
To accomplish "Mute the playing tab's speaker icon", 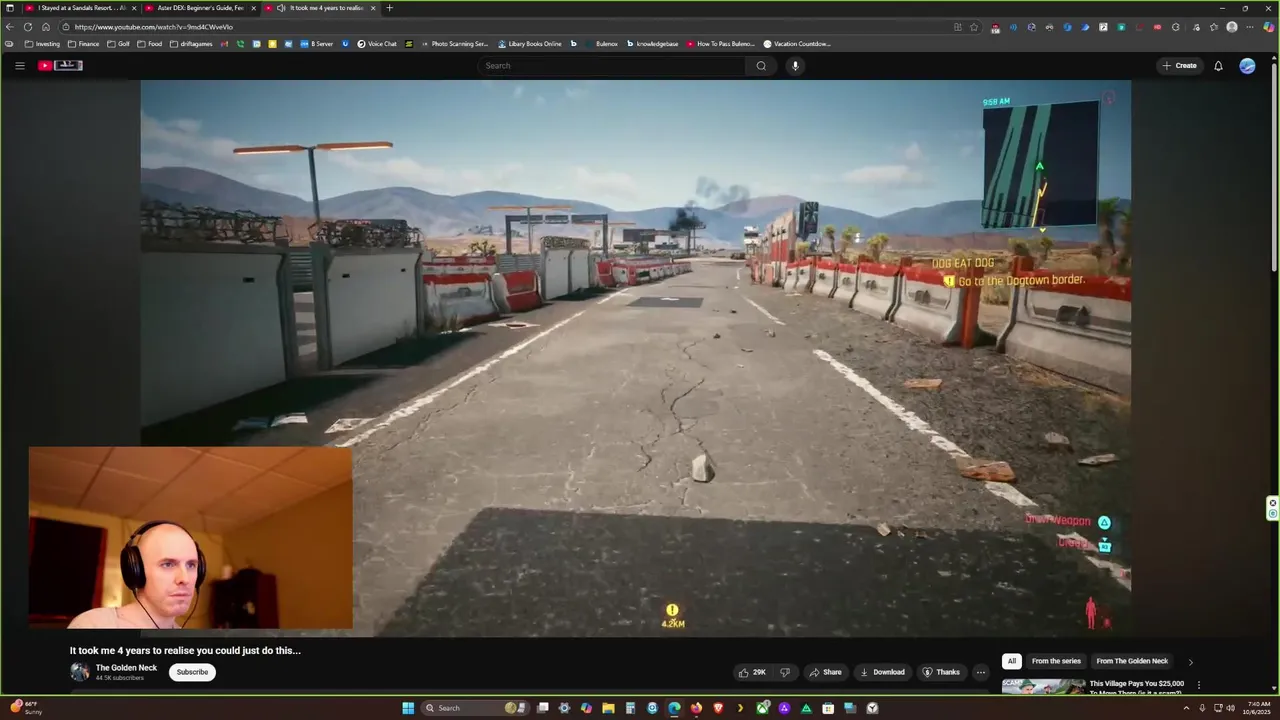I will point(281,8).
